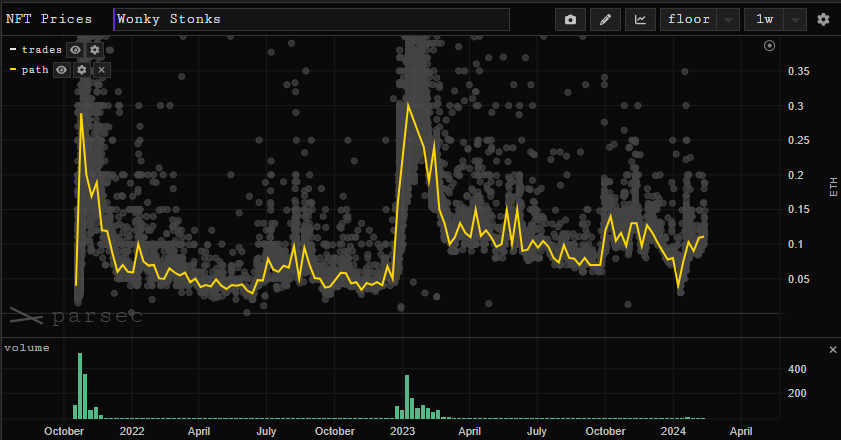Close the volume panel
The image size is (841, 440).
coord(832,350)
